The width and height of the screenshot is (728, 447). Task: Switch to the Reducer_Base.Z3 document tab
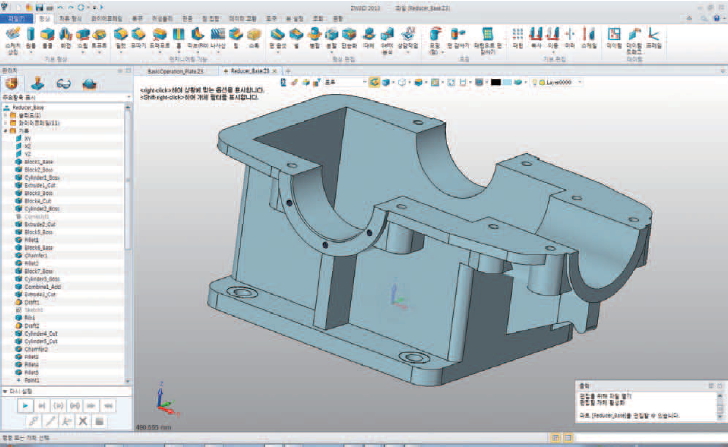click(249, 71)
